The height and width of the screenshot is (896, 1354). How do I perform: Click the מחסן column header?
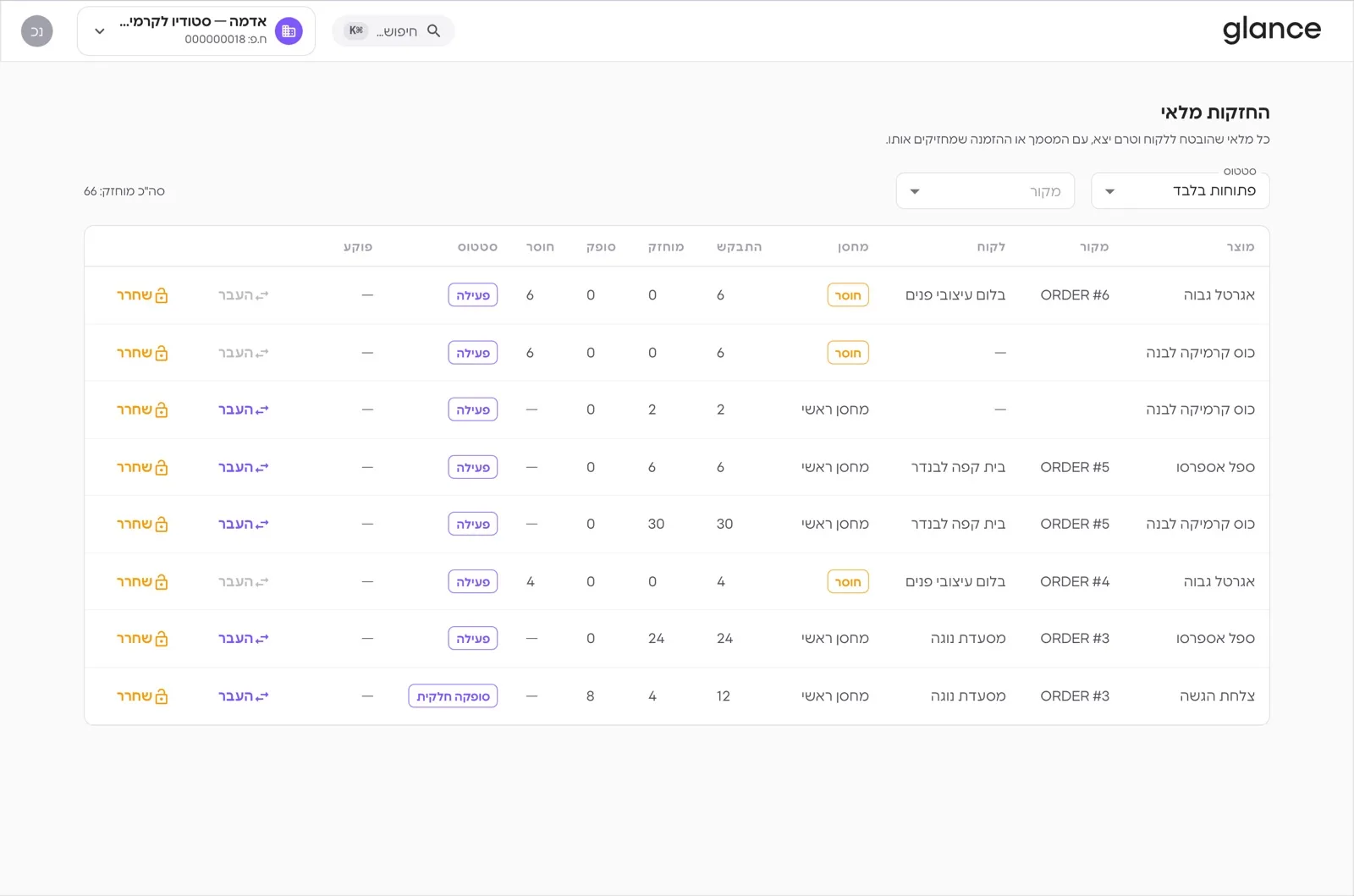(x=853, y=247)
